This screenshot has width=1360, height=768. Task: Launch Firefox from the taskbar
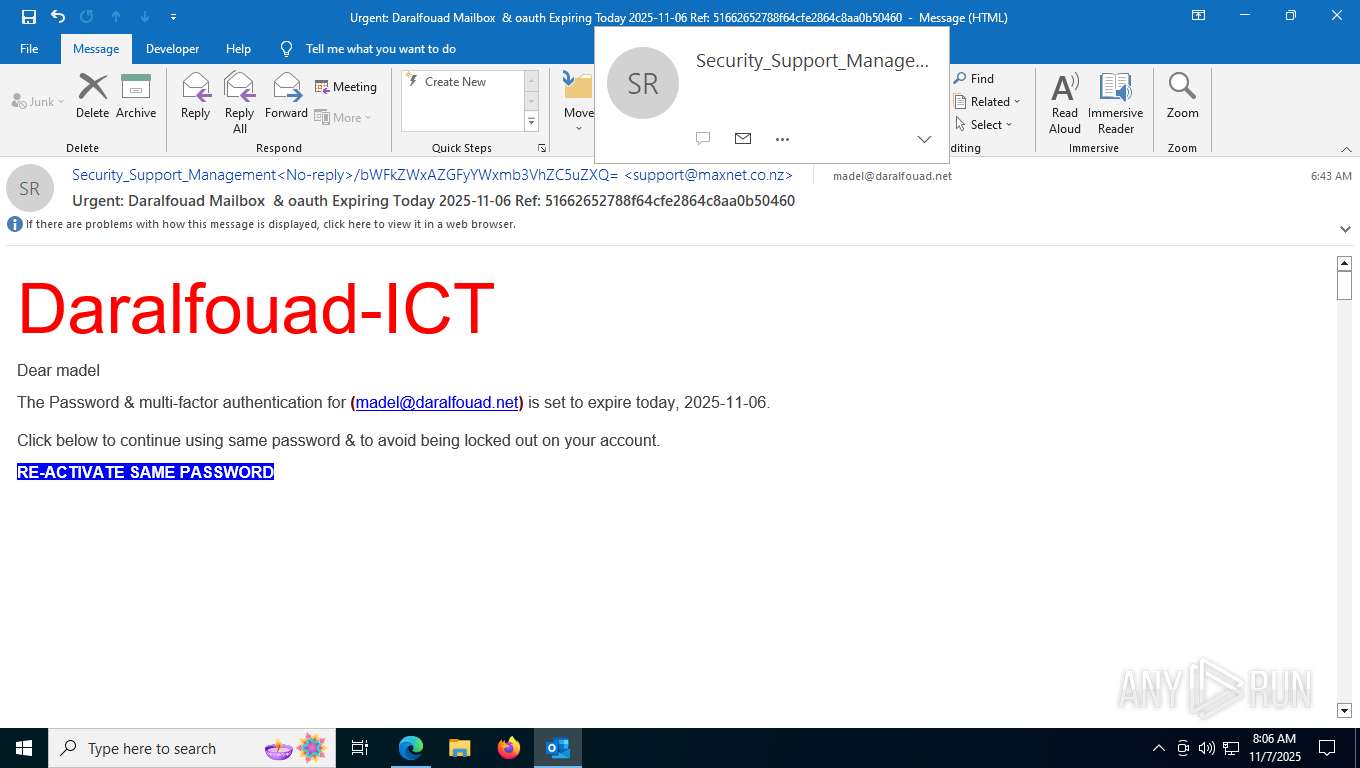(x=509, y=748)
